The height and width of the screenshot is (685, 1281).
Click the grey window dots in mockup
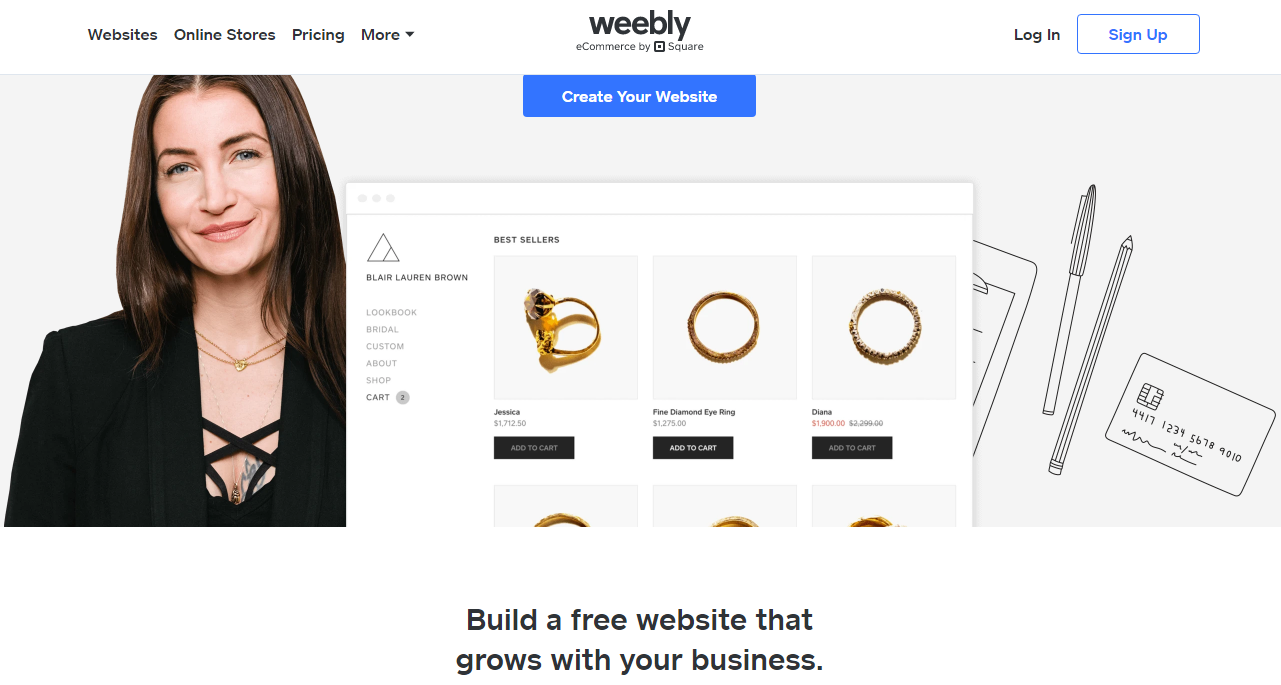[x=376, y=198]
